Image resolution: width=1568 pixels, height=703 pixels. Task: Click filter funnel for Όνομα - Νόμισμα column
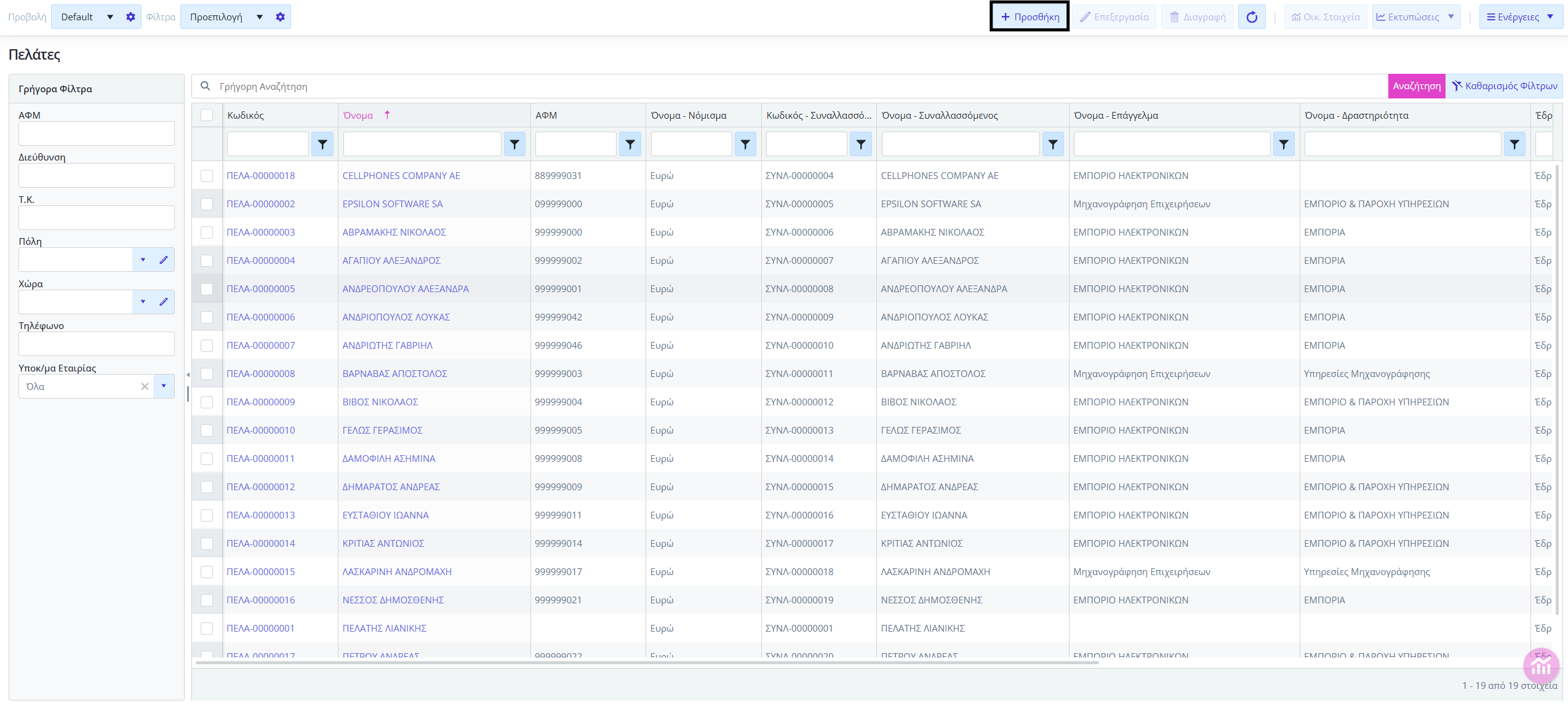[745, 145]
